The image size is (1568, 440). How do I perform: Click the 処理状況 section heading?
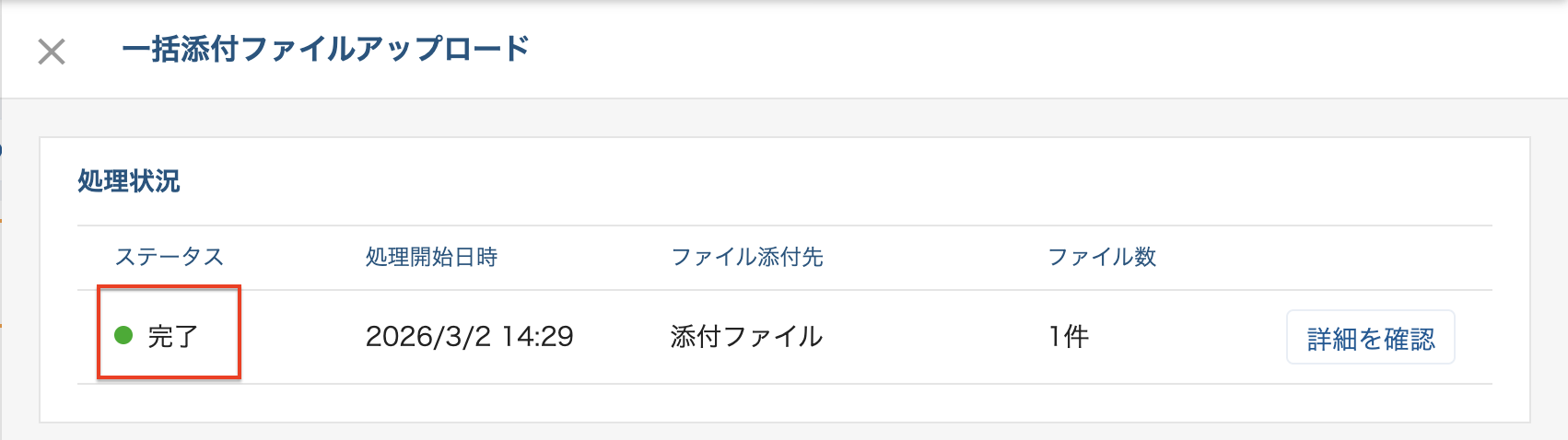pyautogui.click(x=129, y=181)
